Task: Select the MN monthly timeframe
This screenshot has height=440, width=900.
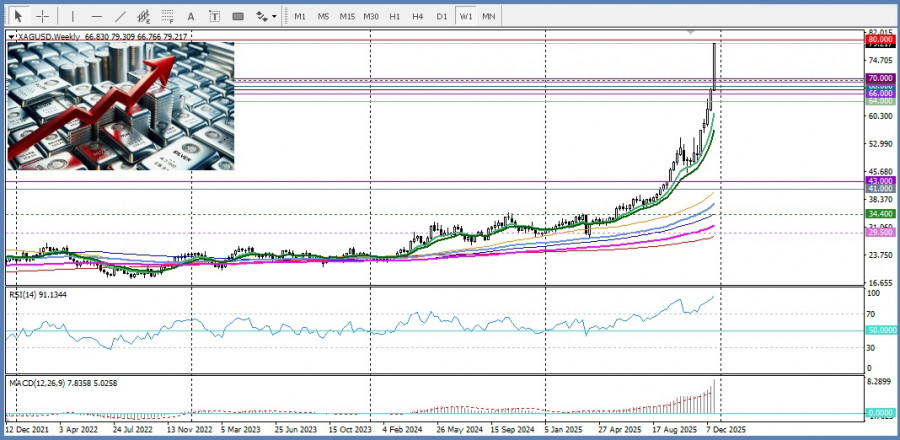Action: [x=488, y=16]
